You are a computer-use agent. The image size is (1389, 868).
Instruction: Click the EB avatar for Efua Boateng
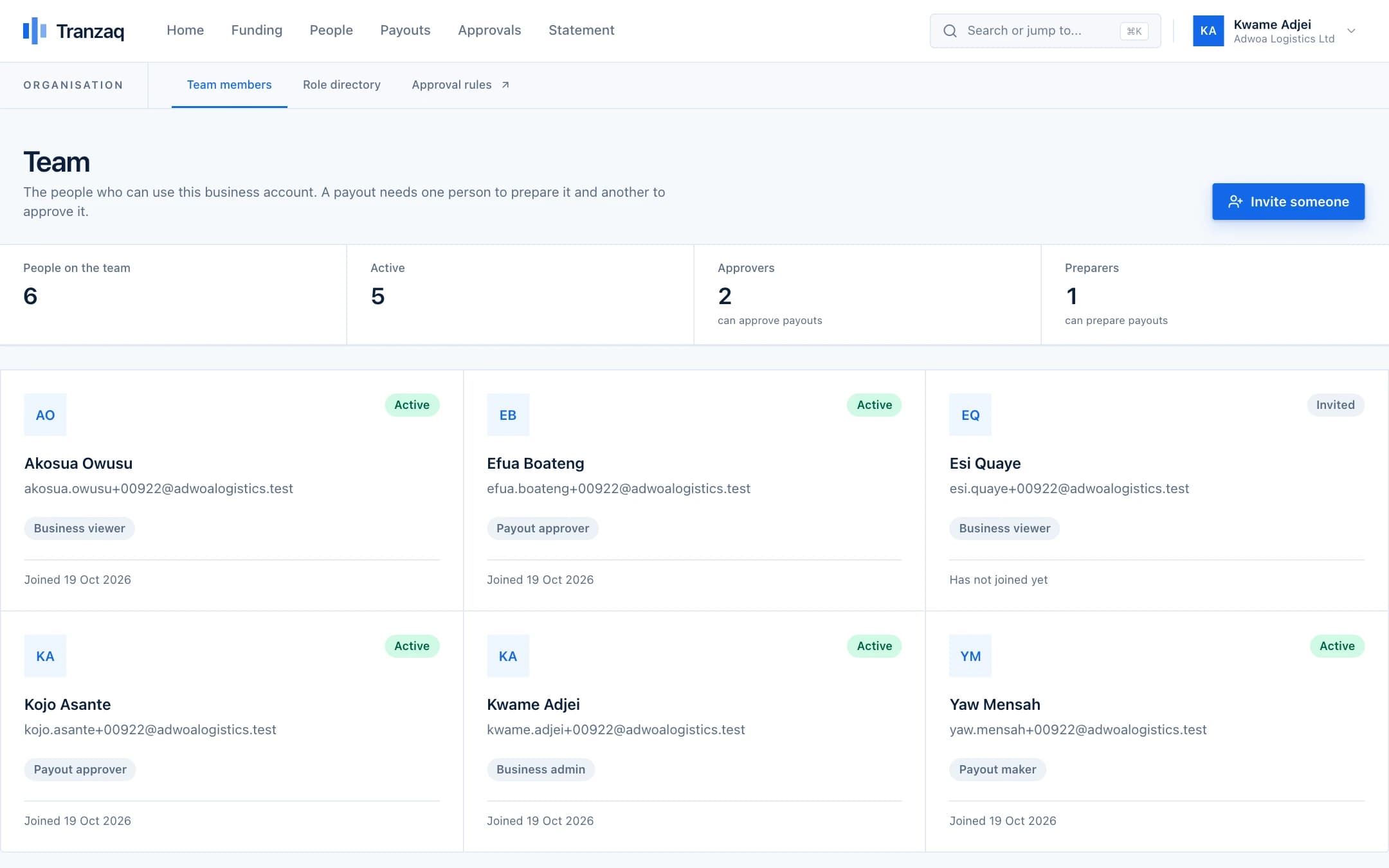click(508, 415)
